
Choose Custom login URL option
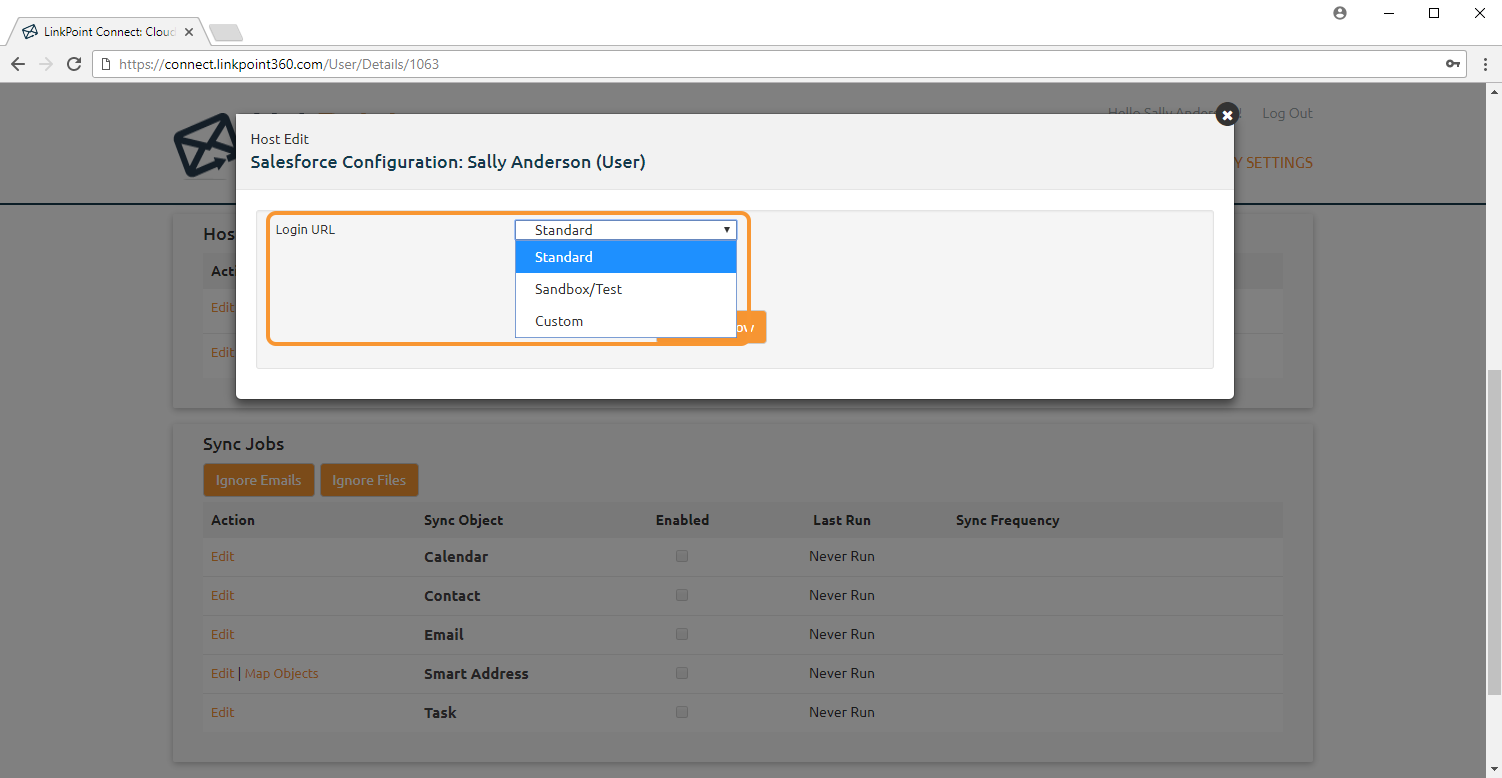(x=626, y=321)
